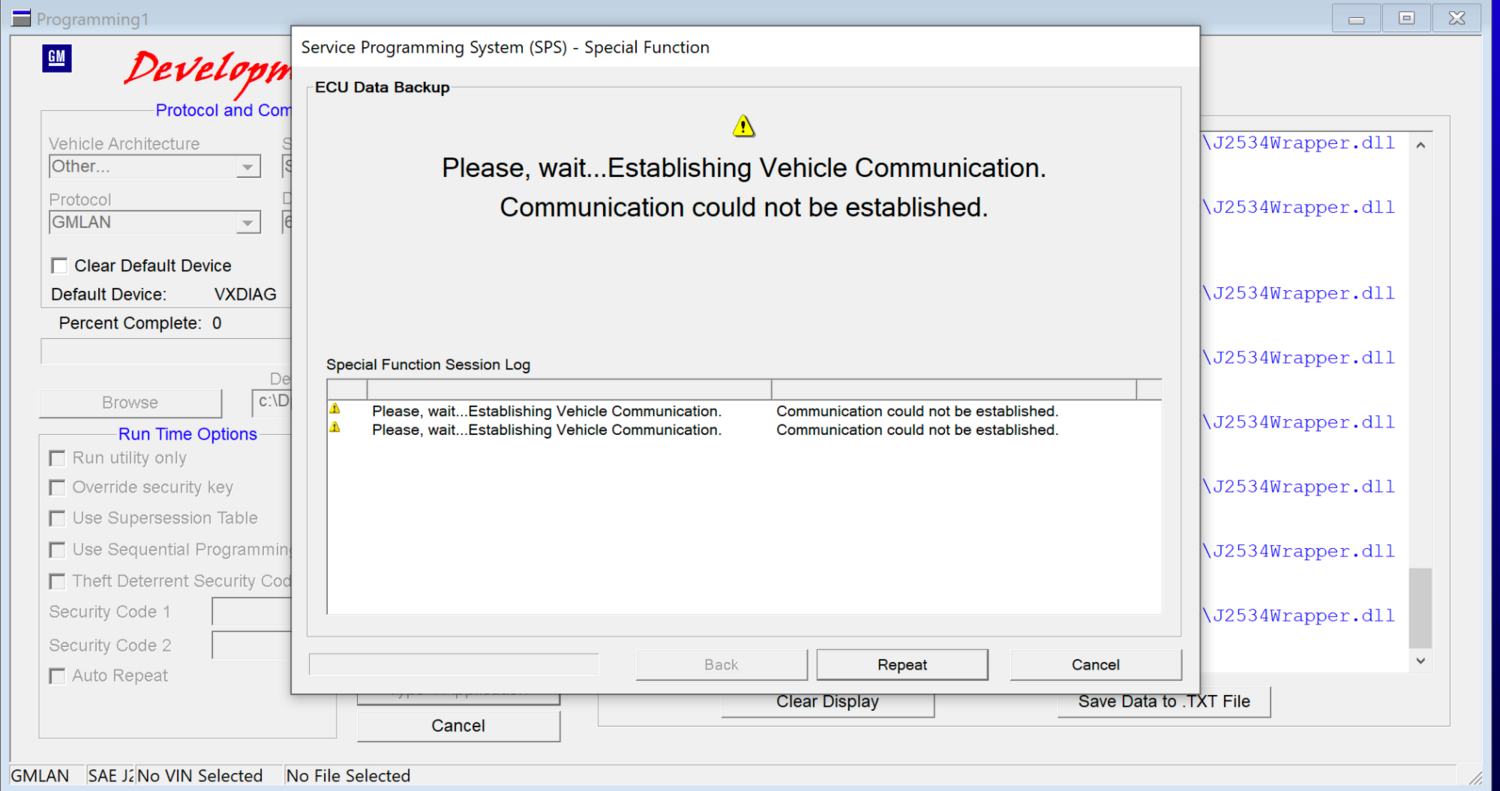Image resolution: width=1500 pixels, height=791 pixels.
Task: Maximize the Programming1 window
Action: (1406, 18)
